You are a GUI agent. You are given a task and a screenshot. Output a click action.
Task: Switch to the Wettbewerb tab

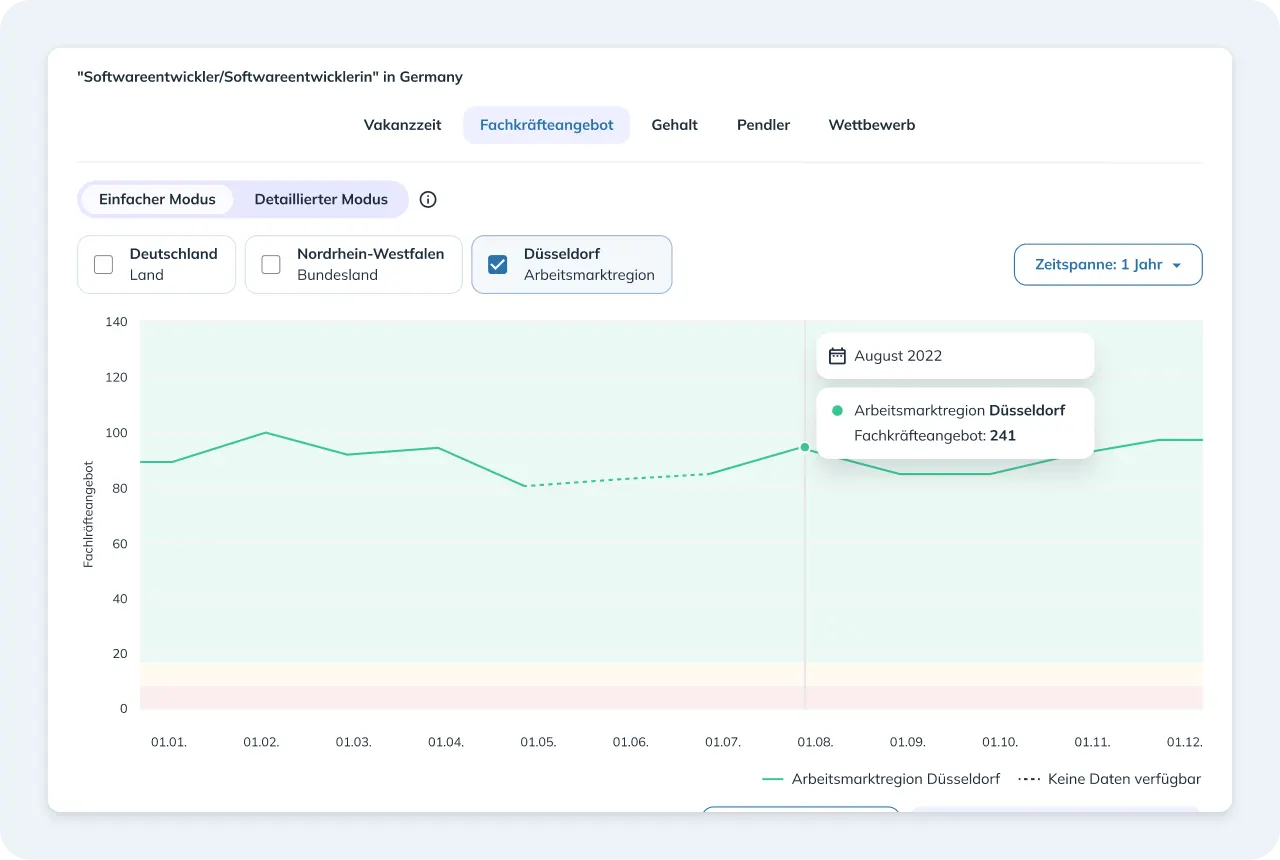[871, 125]
